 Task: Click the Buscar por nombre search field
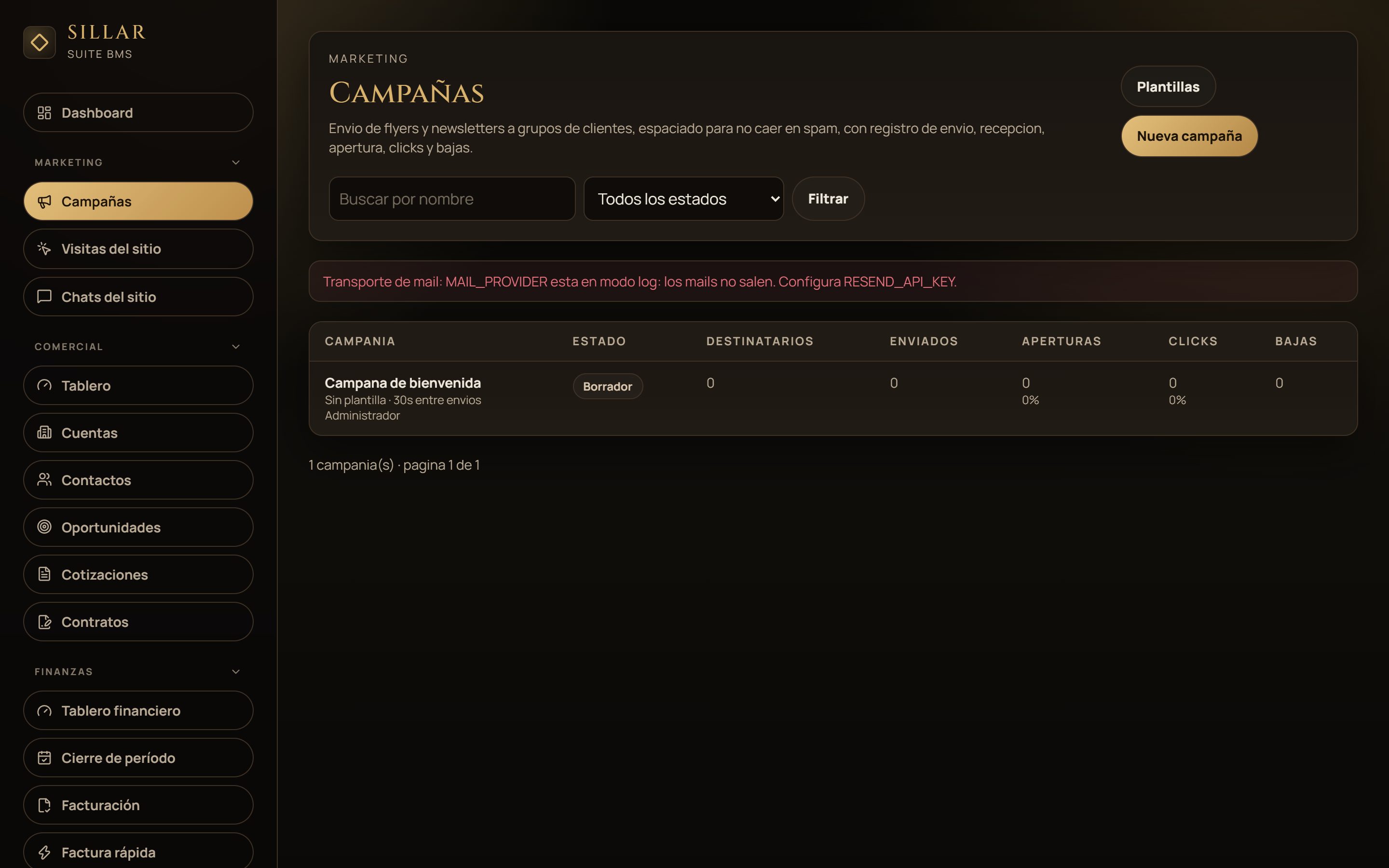pyautogui.click(x=452, y=199)
